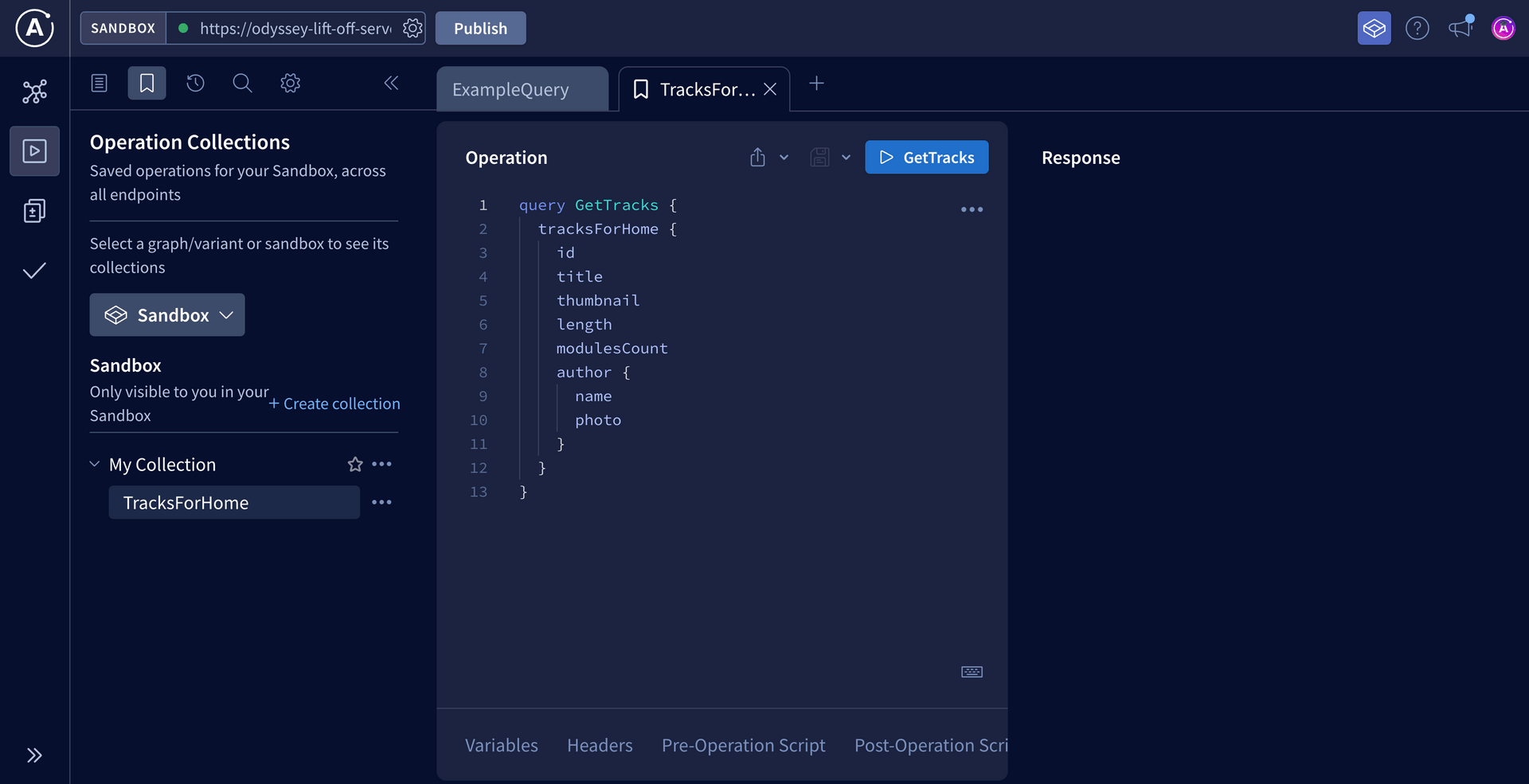1529x784 pixels.
Task: Click the keyboard shortcuts icon in editor
Action: 972,672
